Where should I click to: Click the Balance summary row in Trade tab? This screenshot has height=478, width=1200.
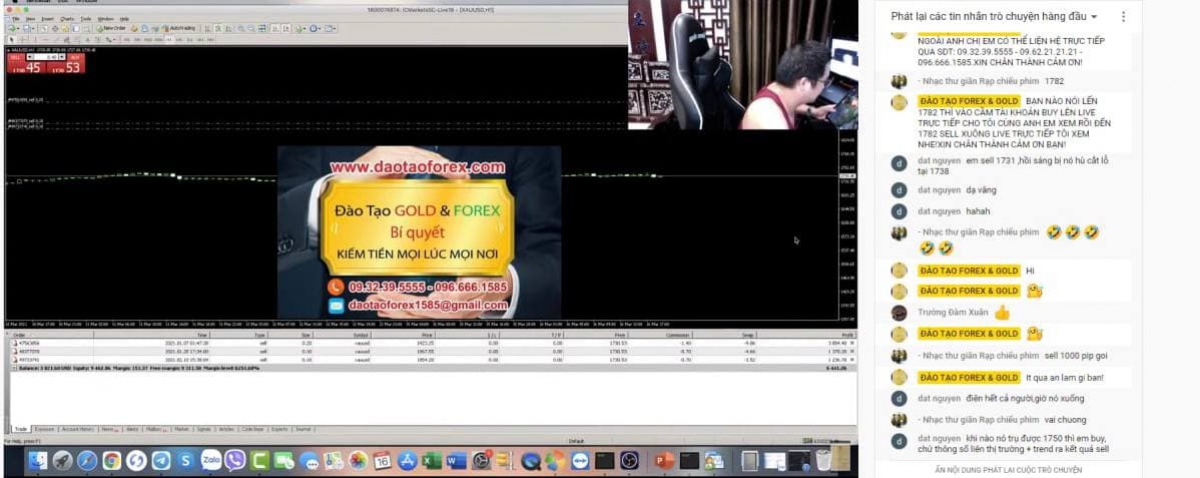point(433,367)
